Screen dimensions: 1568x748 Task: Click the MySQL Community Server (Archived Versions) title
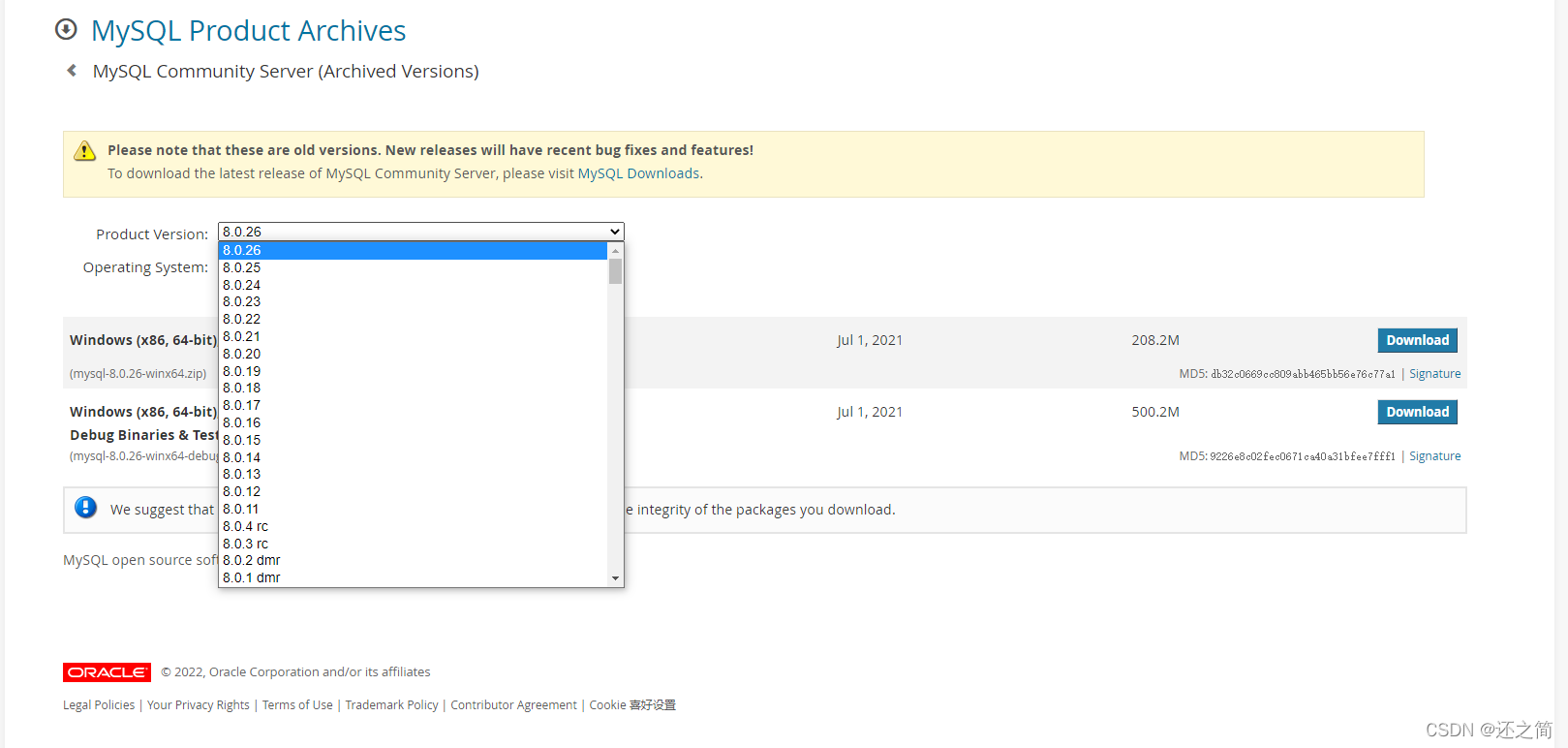(x=286, y=72)
